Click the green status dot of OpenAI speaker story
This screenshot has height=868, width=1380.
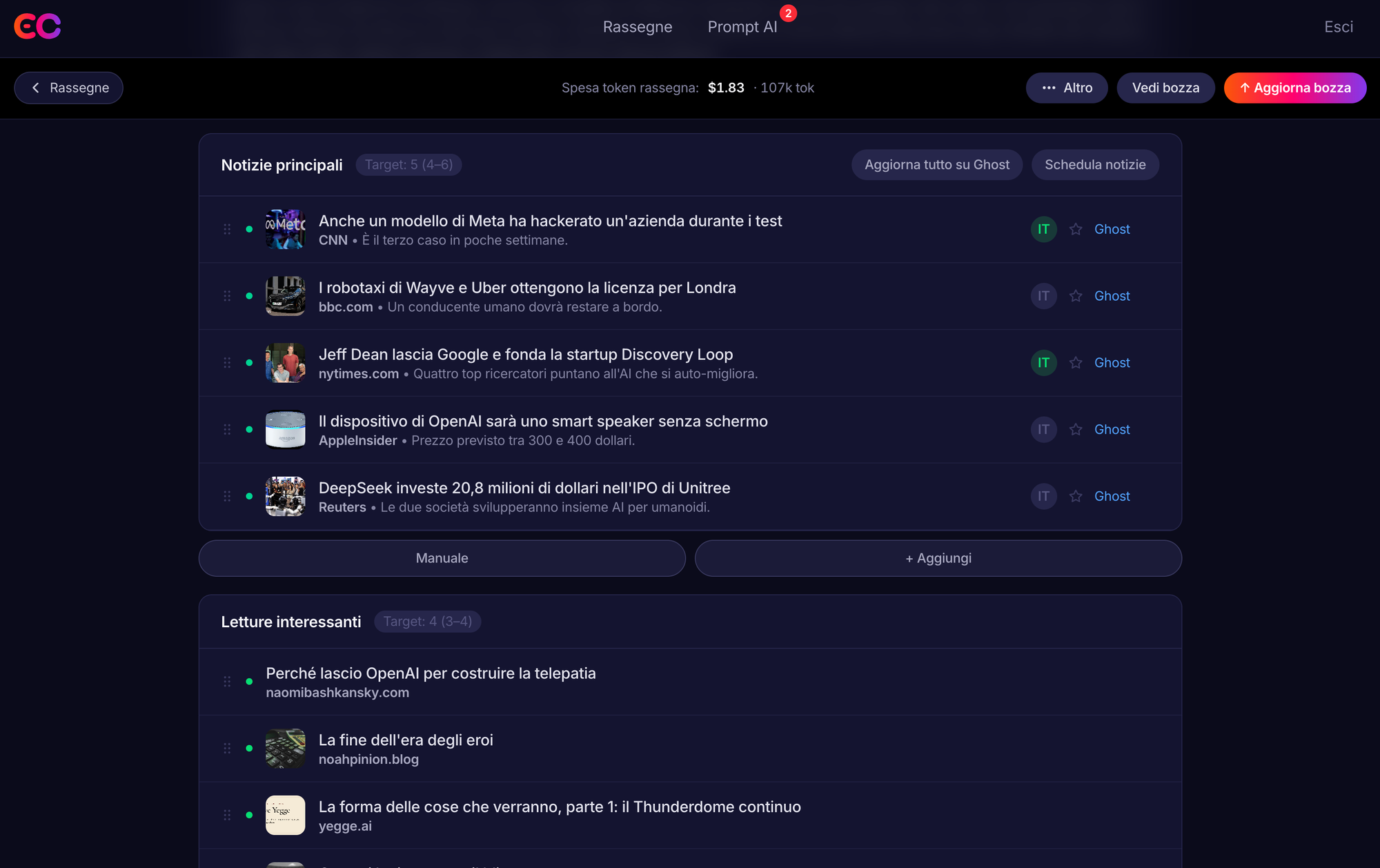pyautogui.click(x=249, y=429)
